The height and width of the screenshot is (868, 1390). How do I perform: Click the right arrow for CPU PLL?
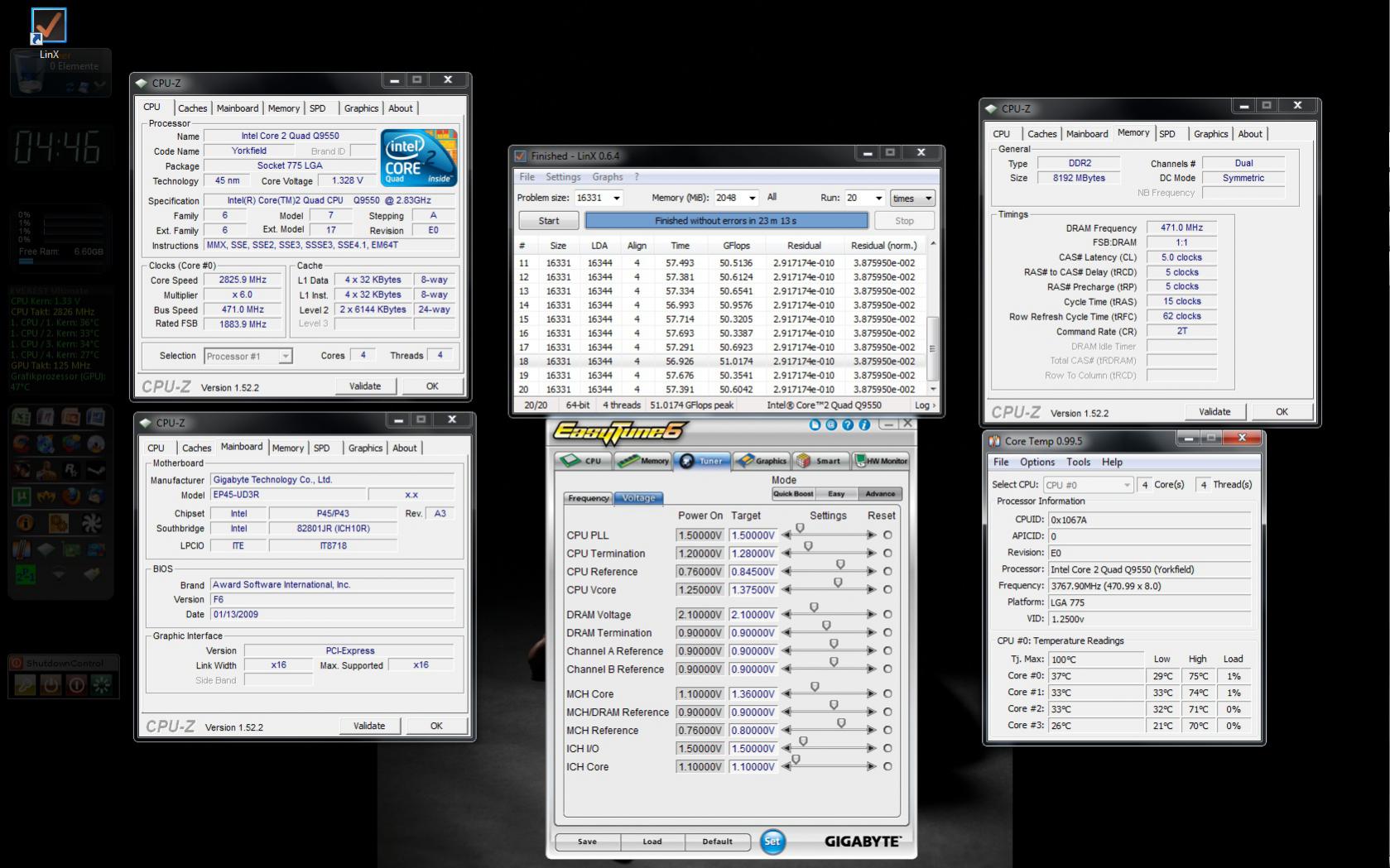point(871,535)
